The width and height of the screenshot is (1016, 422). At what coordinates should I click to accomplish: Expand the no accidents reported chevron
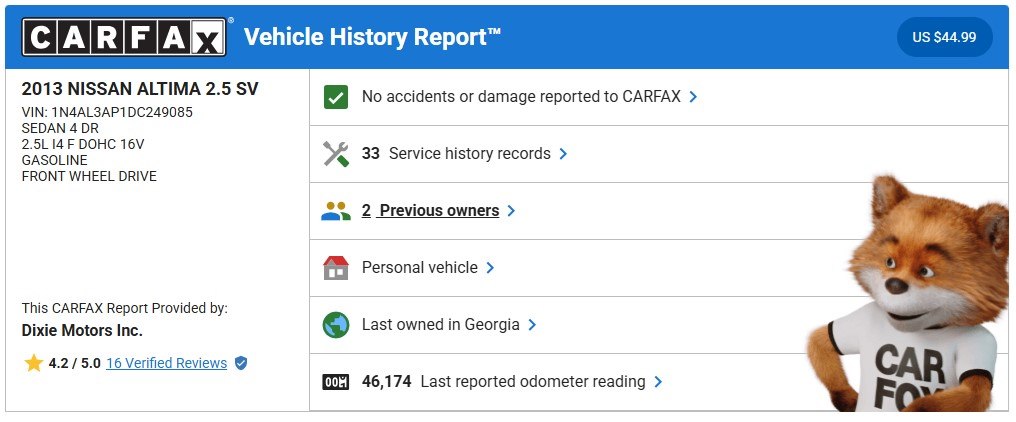point(693,97)
